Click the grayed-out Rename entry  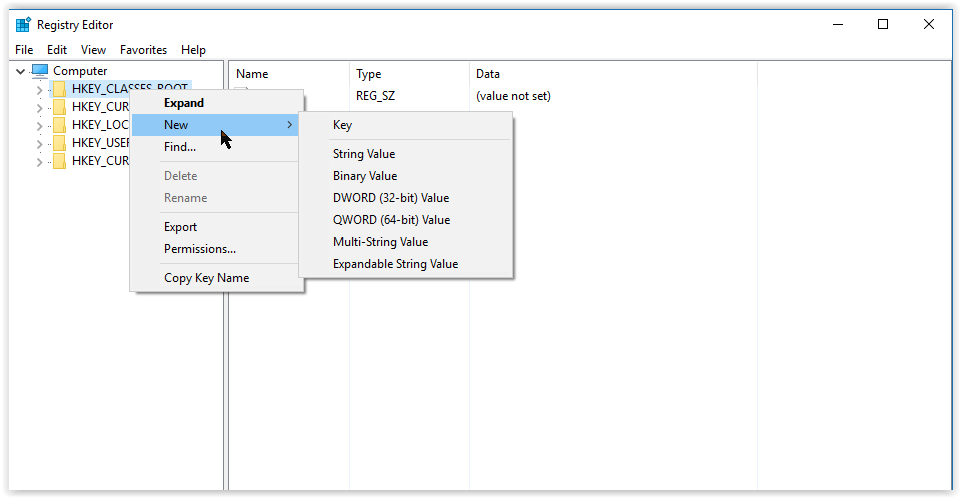click(217, 198)
